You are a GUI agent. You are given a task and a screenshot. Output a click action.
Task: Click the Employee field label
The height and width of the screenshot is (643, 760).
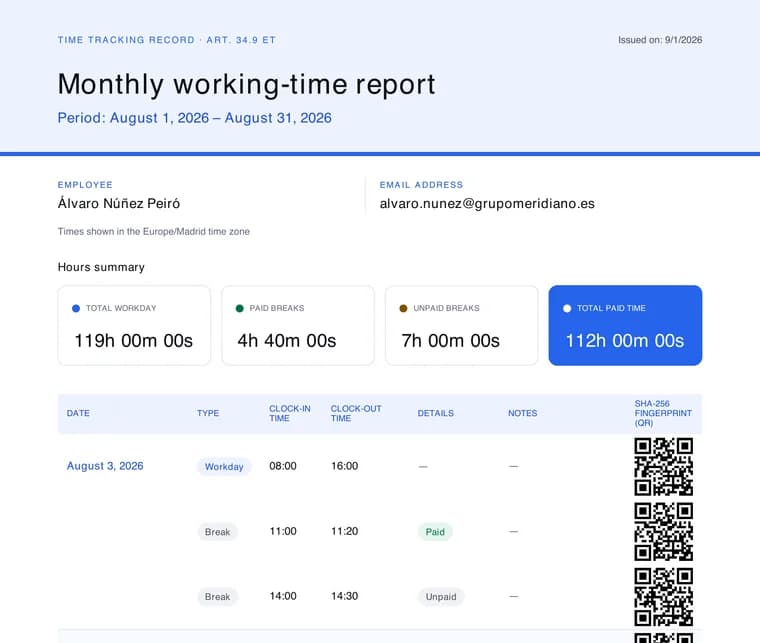(85, 185)
